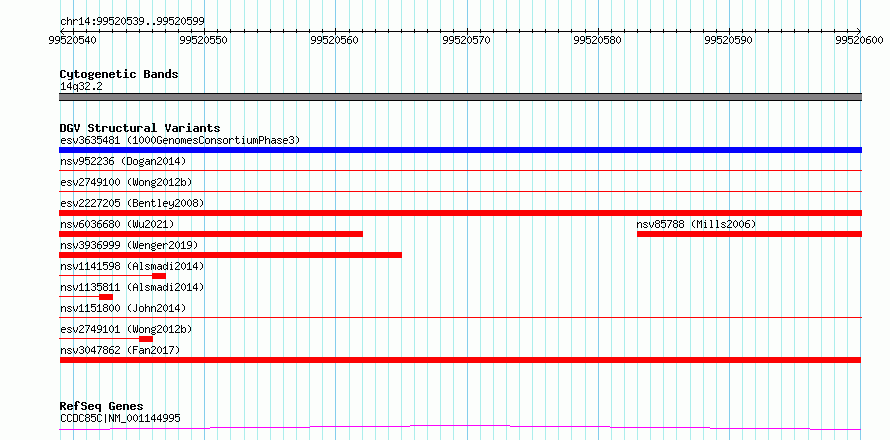Image resolution: width=890 pixels, height=440 pixels.
Task: Select the nsv1151800 (John2014) label
Action: (x=123, y=308)
